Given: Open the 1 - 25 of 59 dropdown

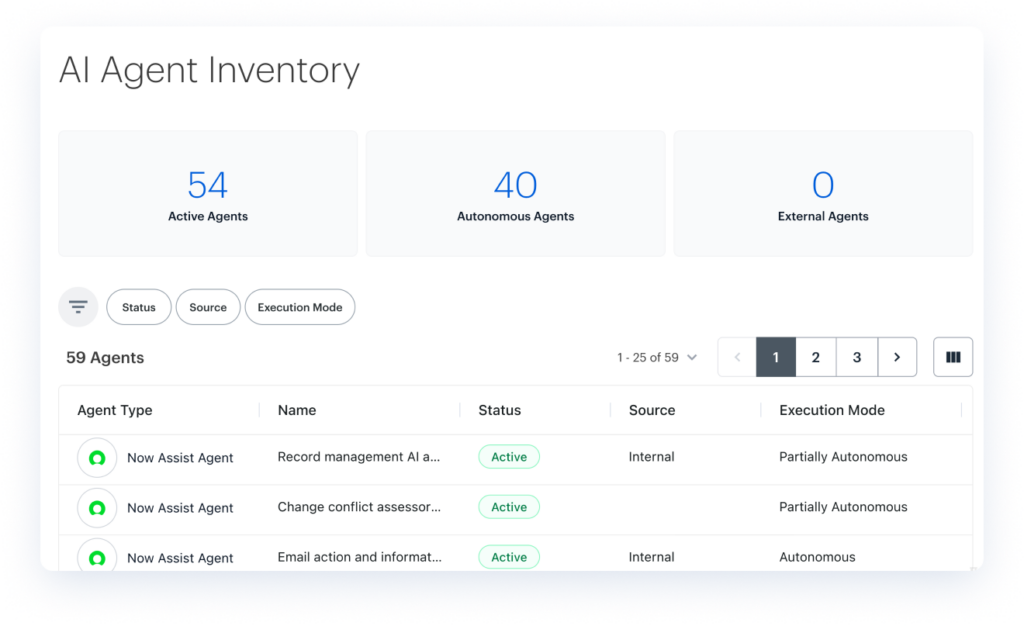Looking at the screenshot, I should coord(657,357).
